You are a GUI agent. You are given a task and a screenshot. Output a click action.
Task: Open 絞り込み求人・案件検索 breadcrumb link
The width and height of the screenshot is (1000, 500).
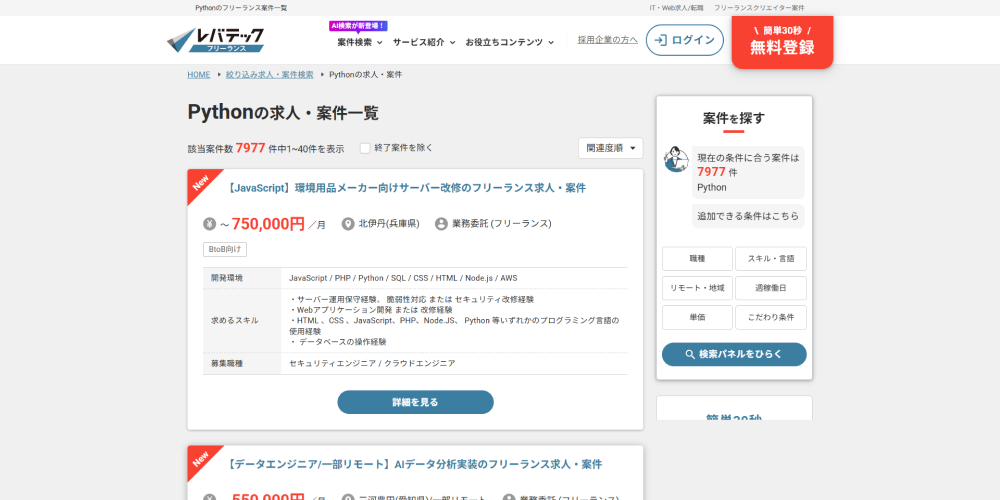(270, 75)
